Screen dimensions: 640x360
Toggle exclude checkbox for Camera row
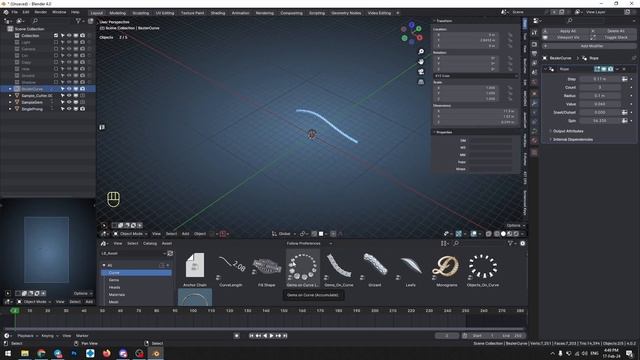(x=56, y=49)
